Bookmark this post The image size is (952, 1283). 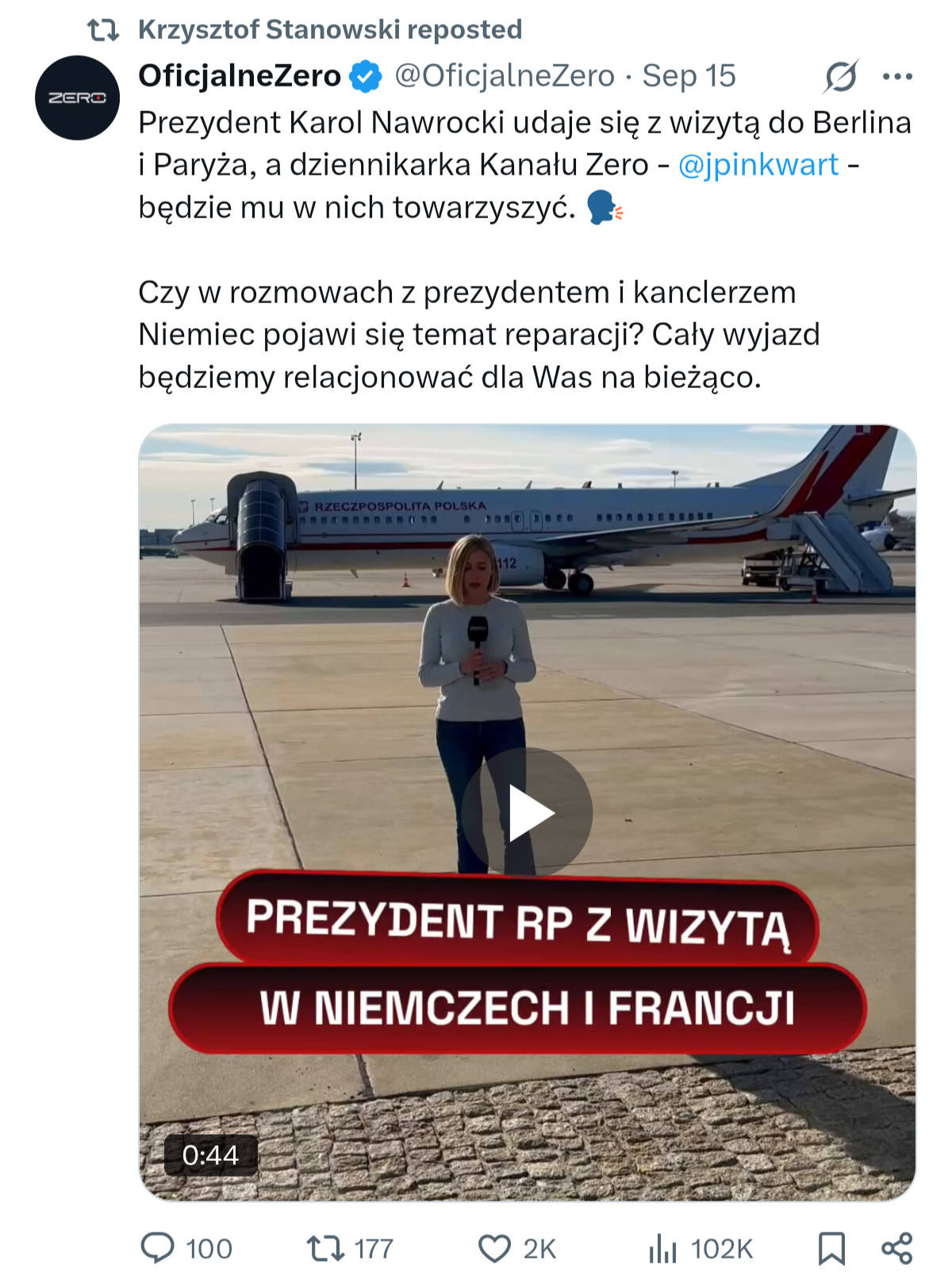pos(831,1248)
